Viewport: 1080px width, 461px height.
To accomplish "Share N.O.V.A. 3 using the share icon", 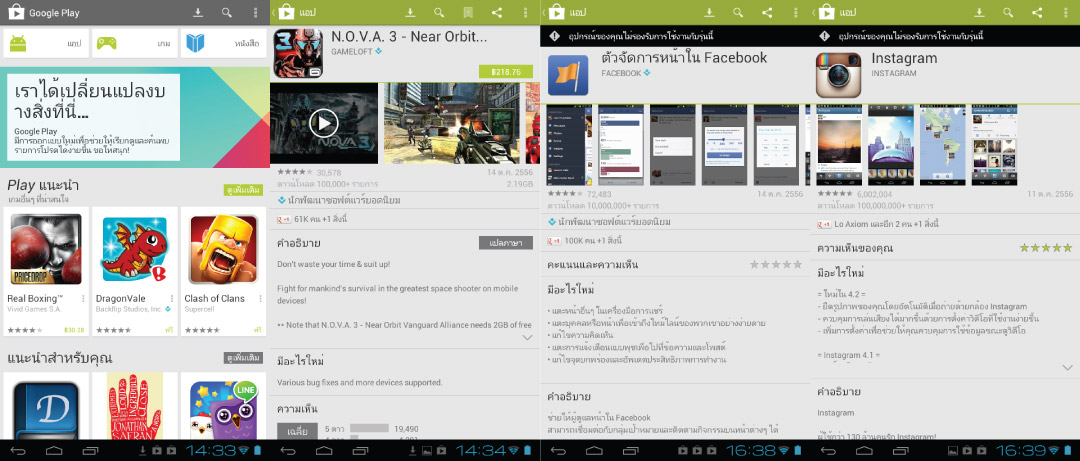I will [x=497, y=12].
